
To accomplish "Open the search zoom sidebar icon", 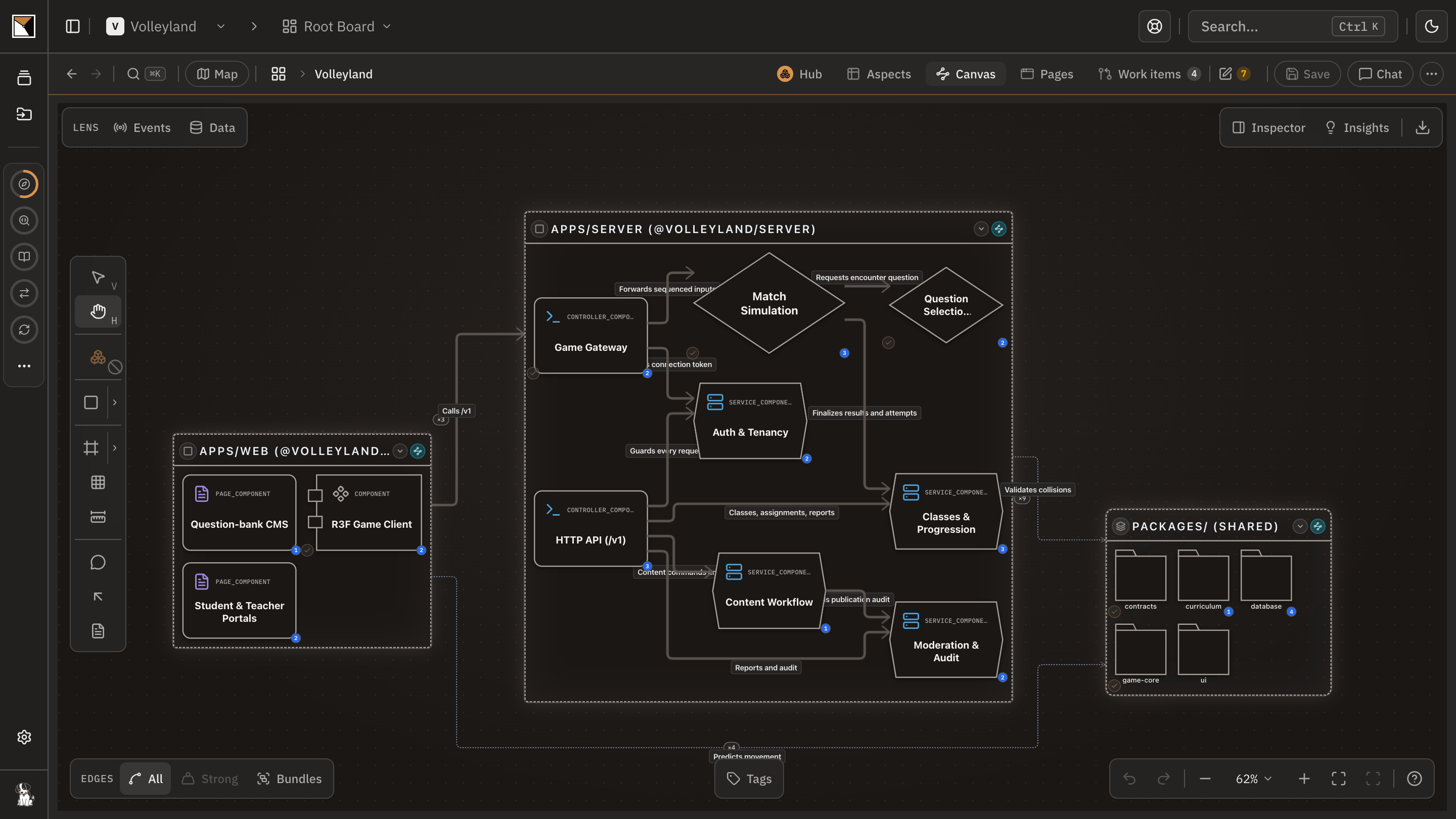I will point(24,220).
